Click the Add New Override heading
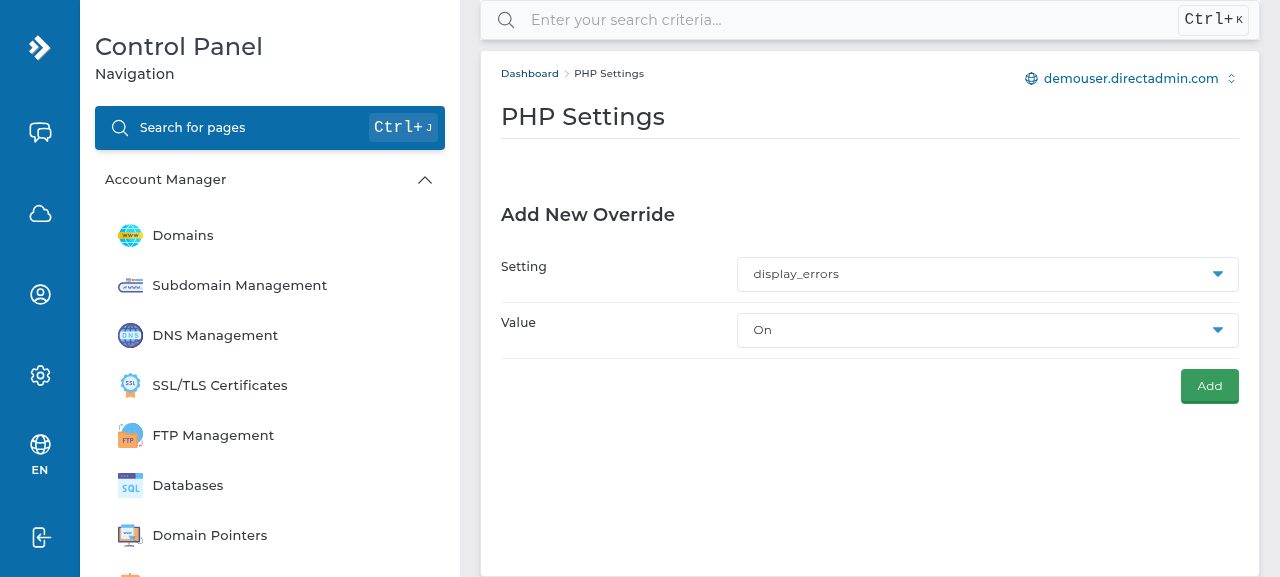The height and width of the screenshot is (577, 1280). [588, 214]
